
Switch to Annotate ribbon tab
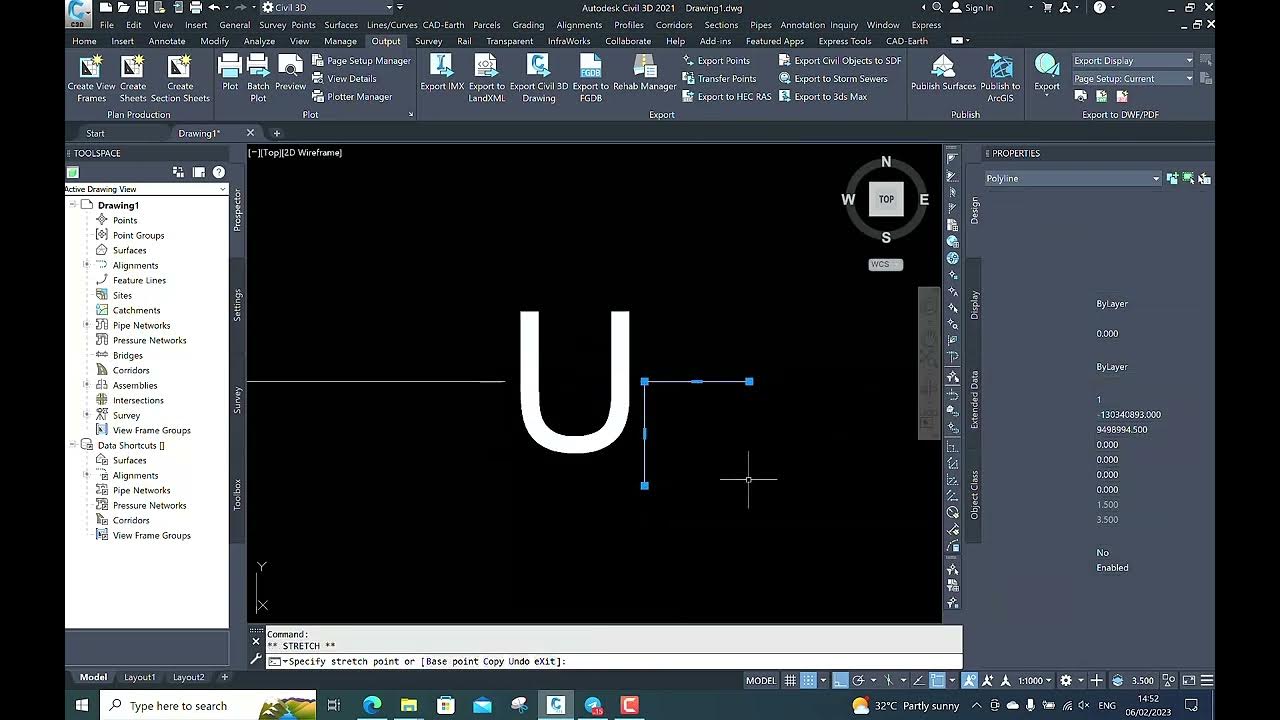click(x=167, y=41)
